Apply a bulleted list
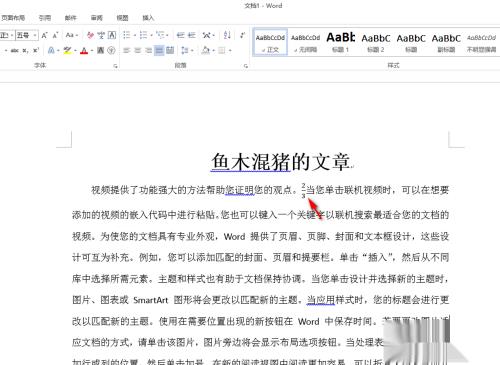Viewport: 500px width, 365px height. click(x=127, y=35)
